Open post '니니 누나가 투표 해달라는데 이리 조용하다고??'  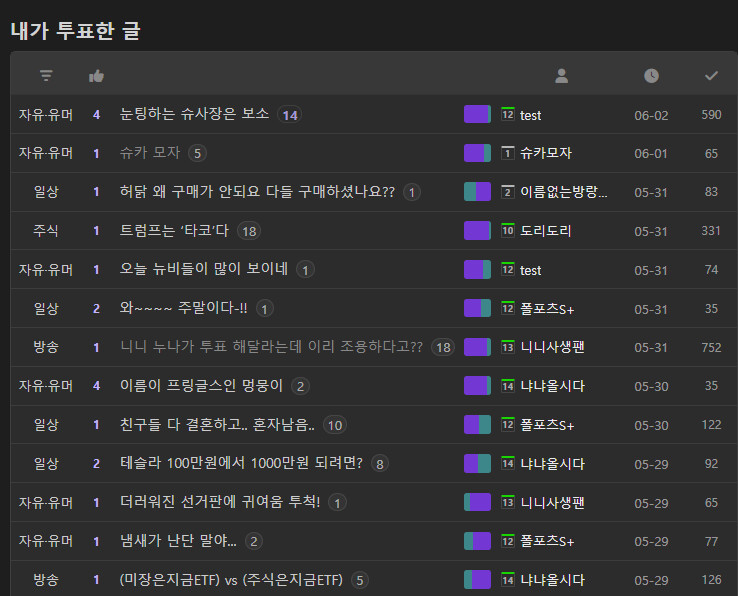[271, 347]
